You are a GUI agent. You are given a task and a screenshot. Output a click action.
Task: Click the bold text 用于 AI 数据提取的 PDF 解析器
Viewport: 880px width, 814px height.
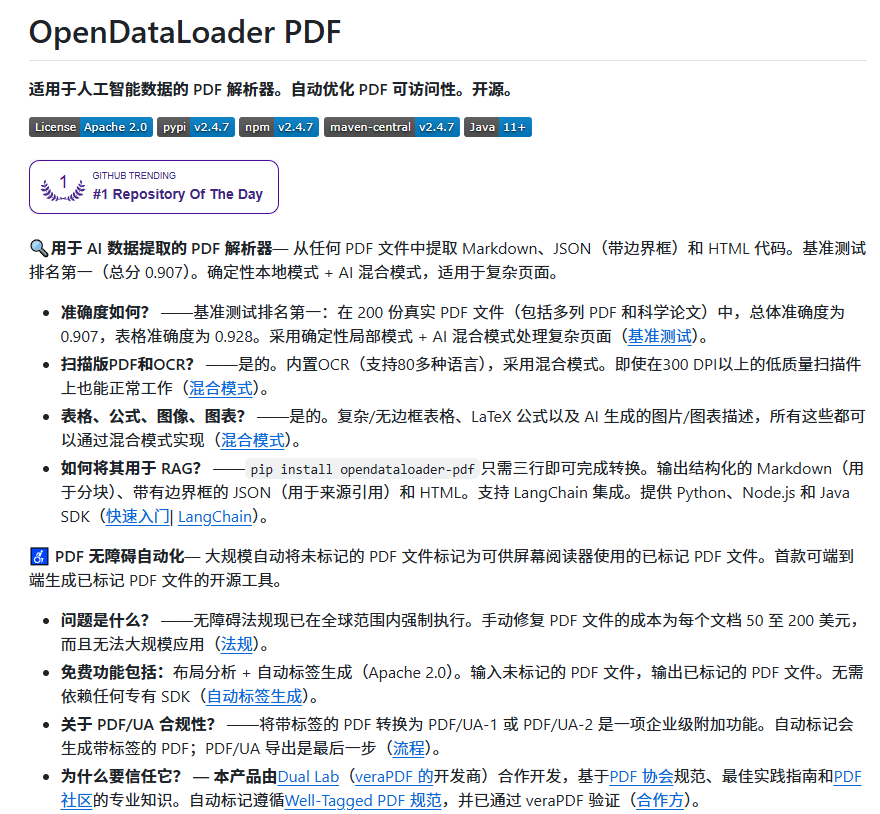[x=162, y=248]
